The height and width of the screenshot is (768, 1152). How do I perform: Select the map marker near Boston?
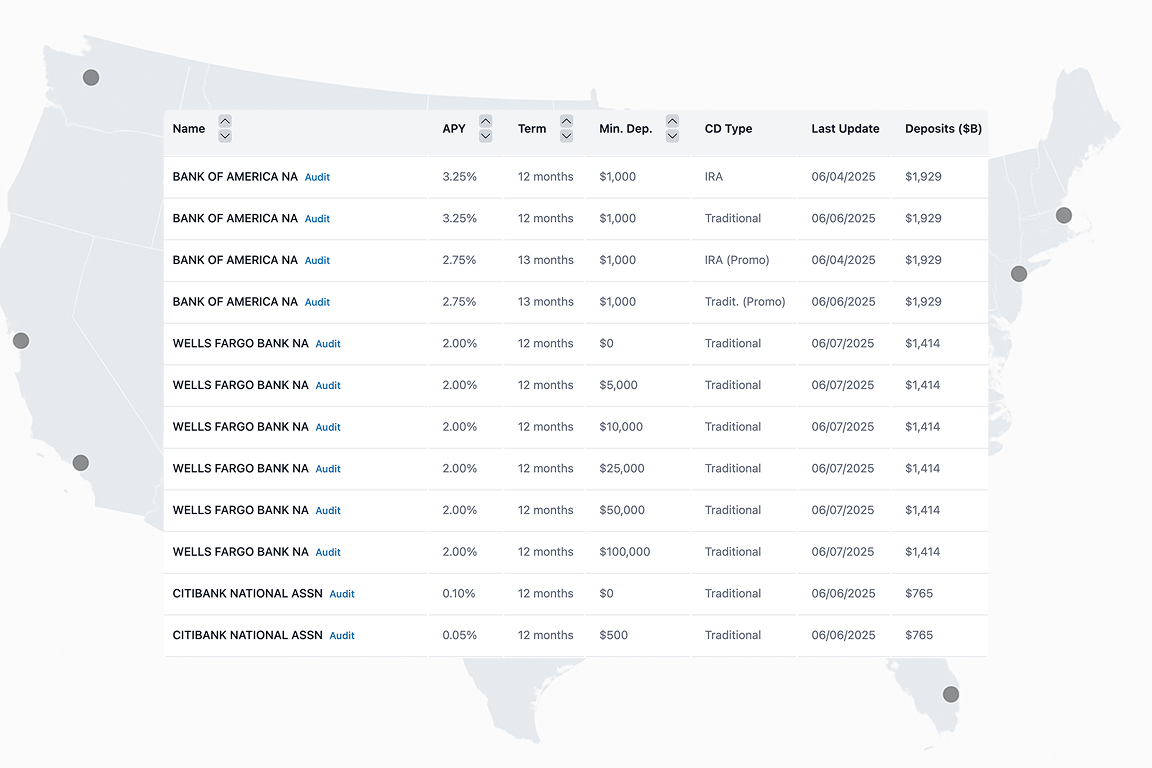[x=1064, y=215]
